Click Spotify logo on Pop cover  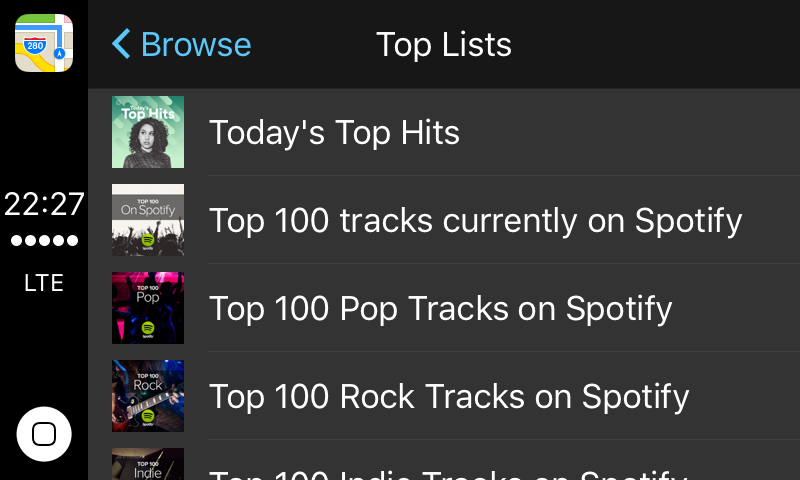[x=148, y=328]
